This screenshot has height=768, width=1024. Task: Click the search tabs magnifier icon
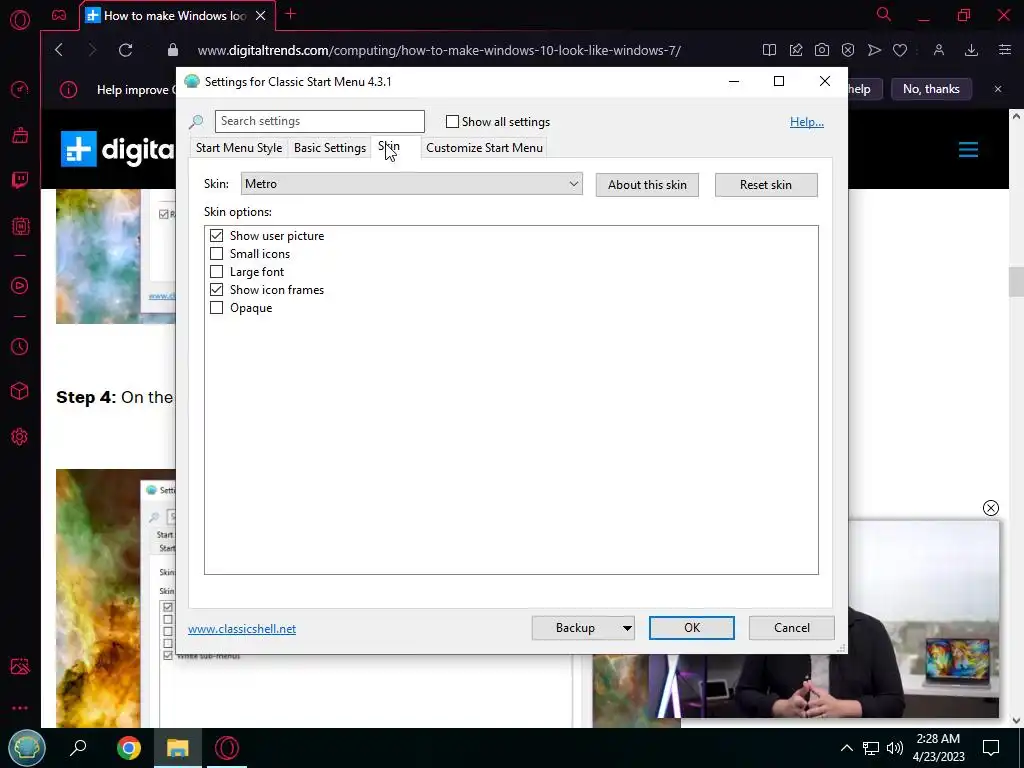883,14
